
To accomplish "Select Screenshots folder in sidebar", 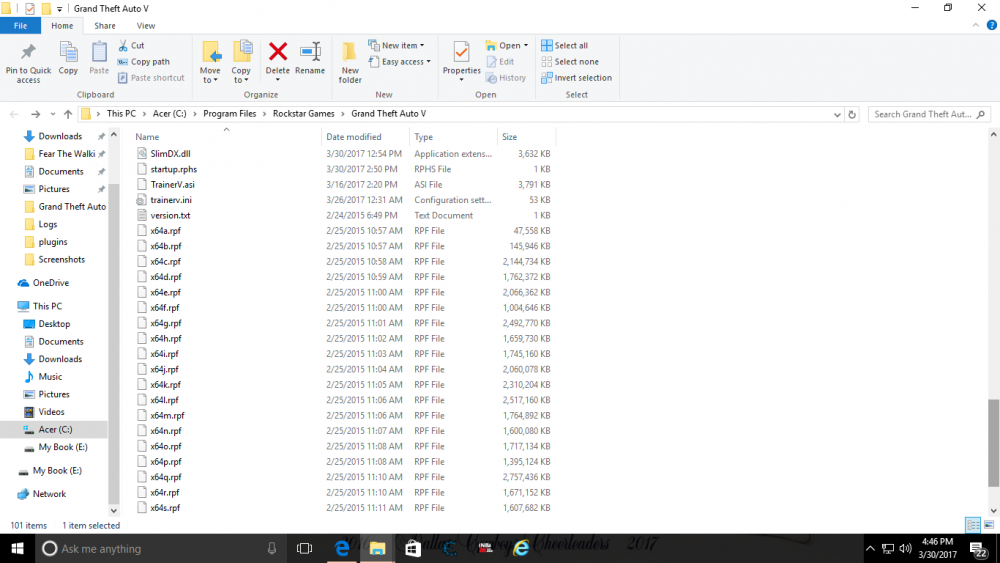I will (61, 260).
